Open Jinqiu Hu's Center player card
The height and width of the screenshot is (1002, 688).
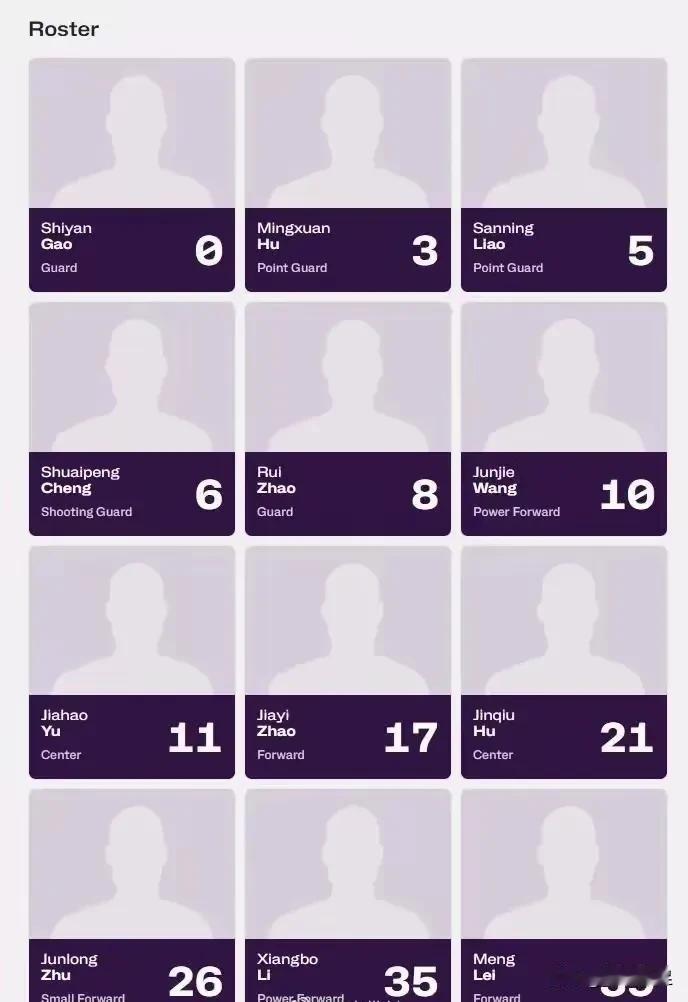point(563,662)
